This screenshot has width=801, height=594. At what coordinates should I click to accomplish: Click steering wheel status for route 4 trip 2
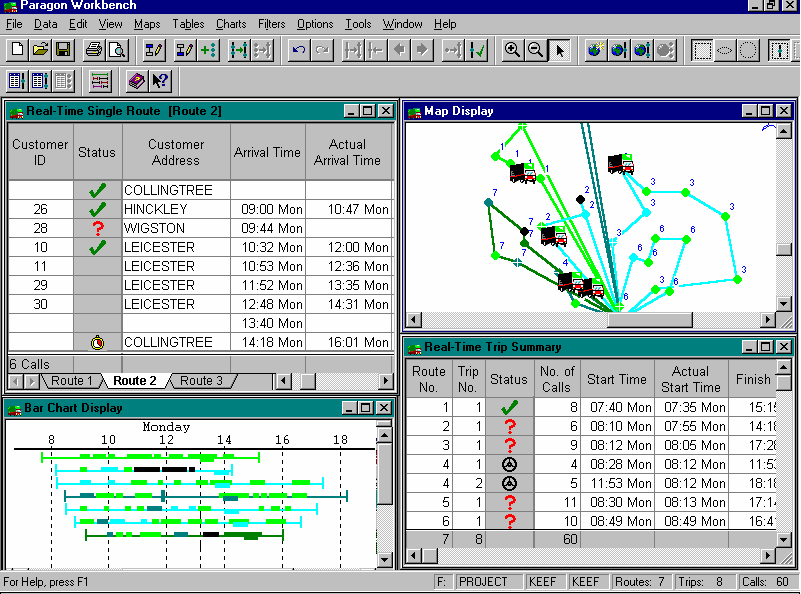pos(509,483)
